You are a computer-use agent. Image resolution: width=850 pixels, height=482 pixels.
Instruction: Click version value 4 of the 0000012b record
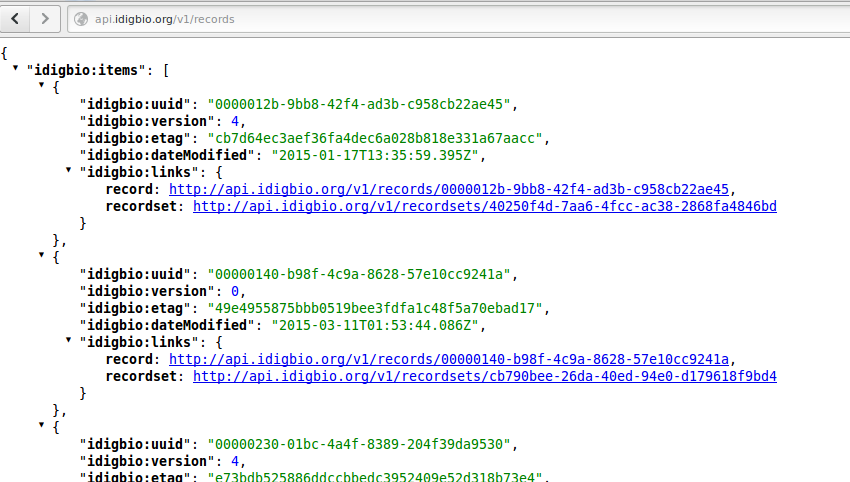(x=235, y=121)
